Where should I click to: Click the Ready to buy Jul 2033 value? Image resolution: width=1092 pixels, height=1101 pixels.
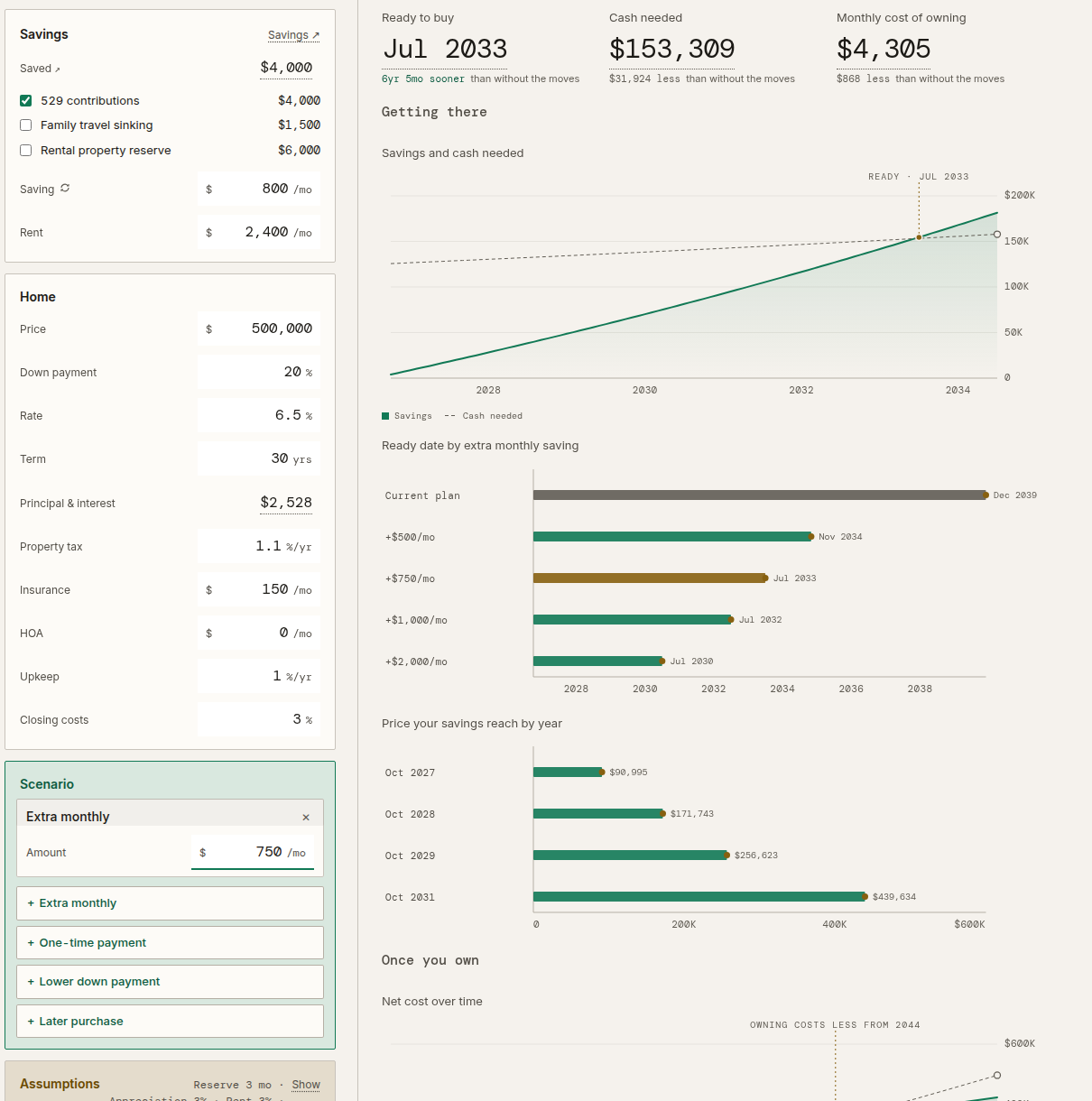pos(445,49)
